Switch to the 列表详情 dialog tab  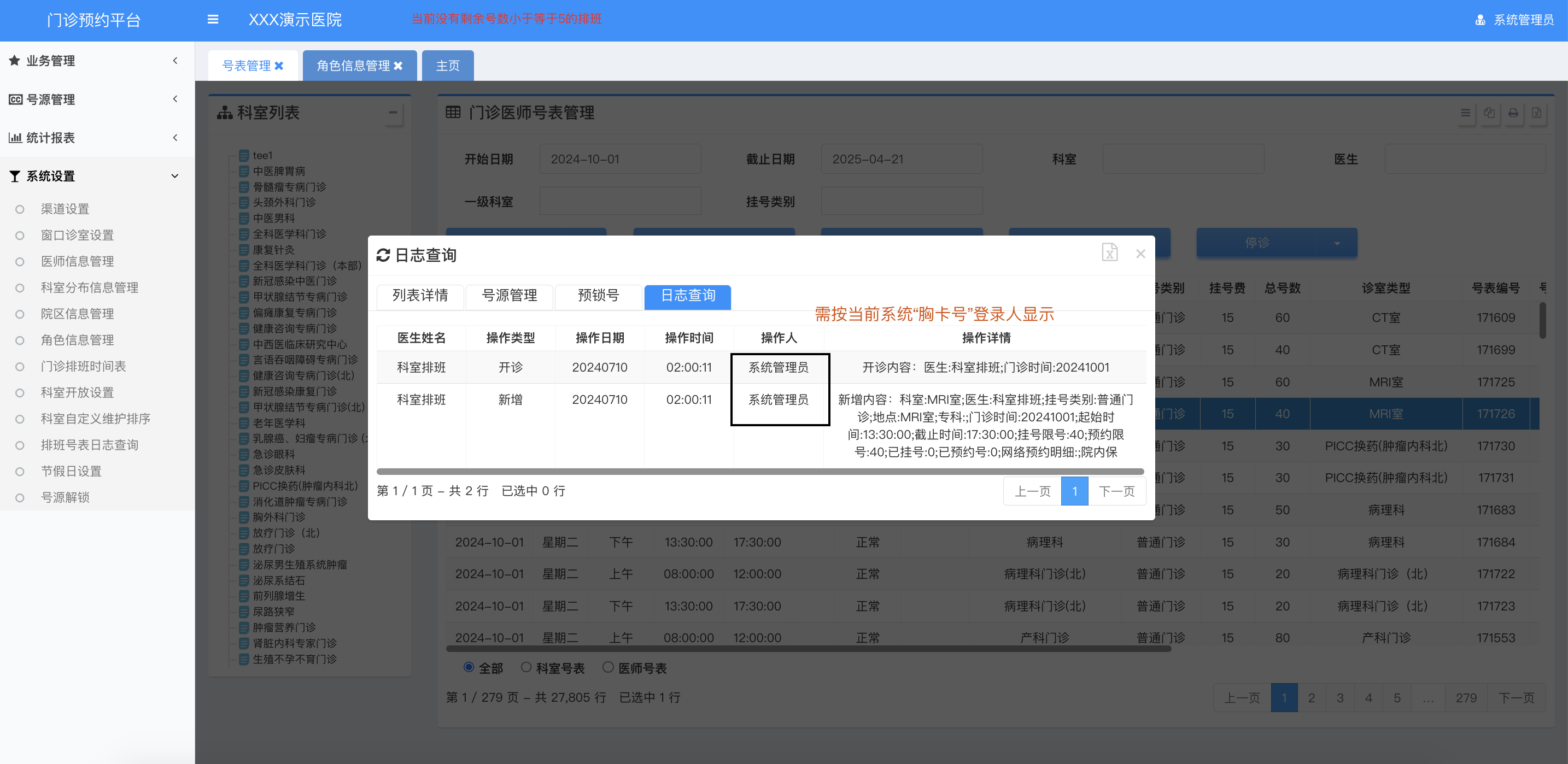[x=420, y=296]
